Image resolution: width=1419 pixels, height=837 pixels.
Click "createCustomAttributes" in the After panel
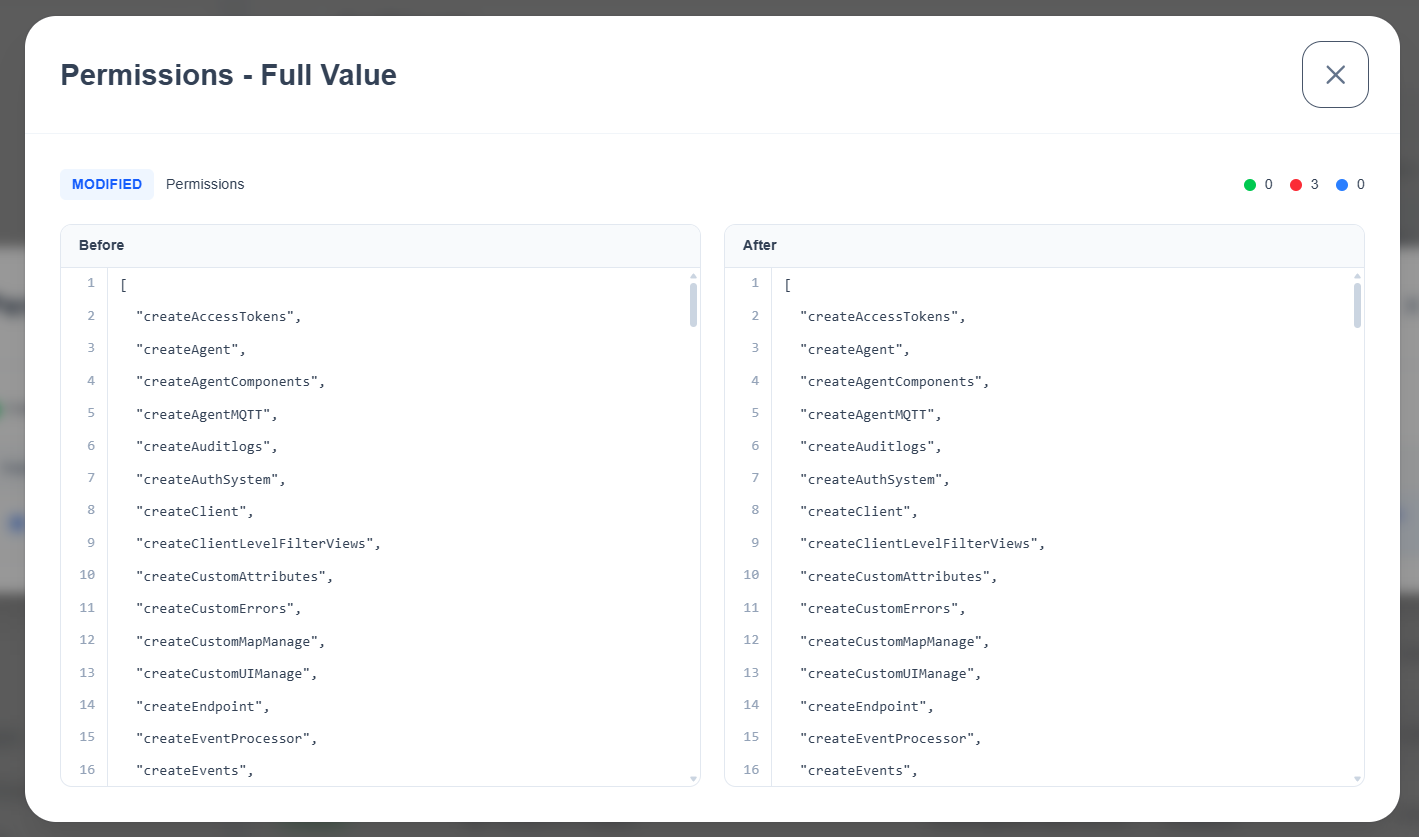[x=898, y=576]
